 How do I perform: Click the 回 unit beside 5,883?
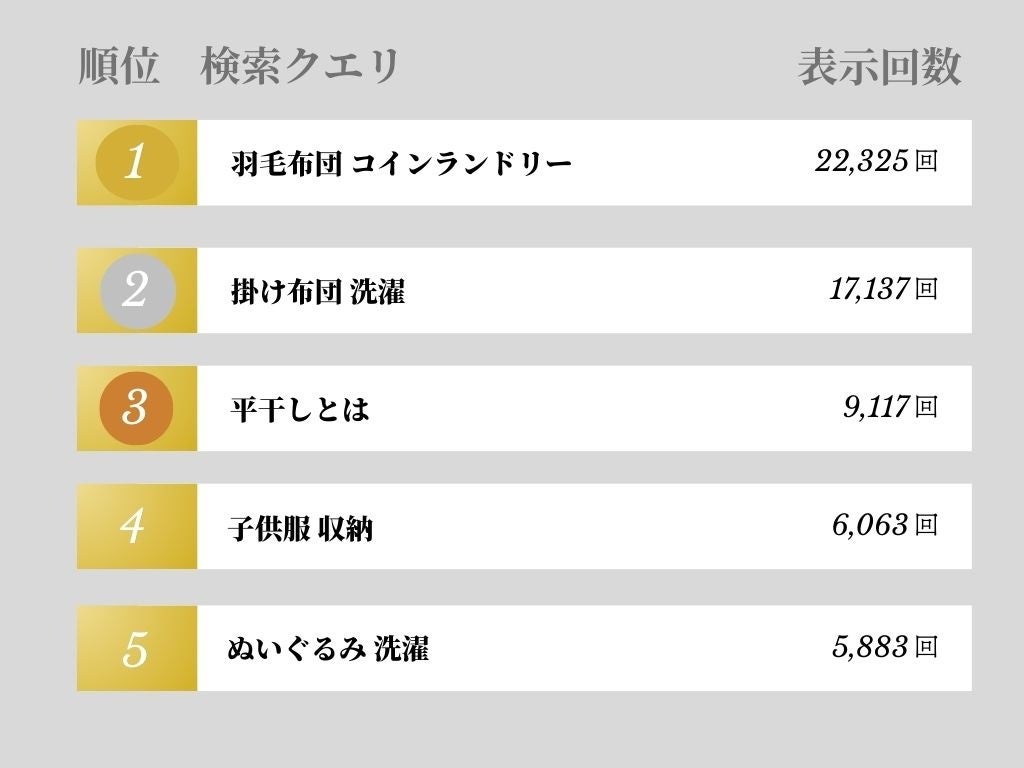[x=926, y=647]
